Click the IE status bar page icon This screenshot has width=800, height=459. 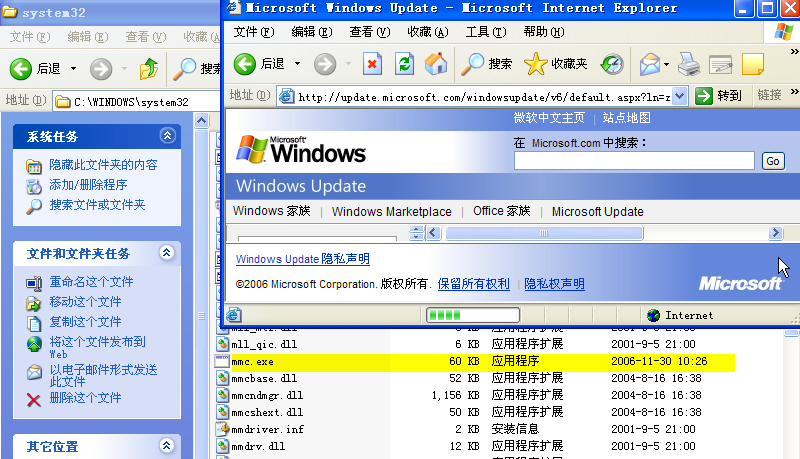coord(234,315)
